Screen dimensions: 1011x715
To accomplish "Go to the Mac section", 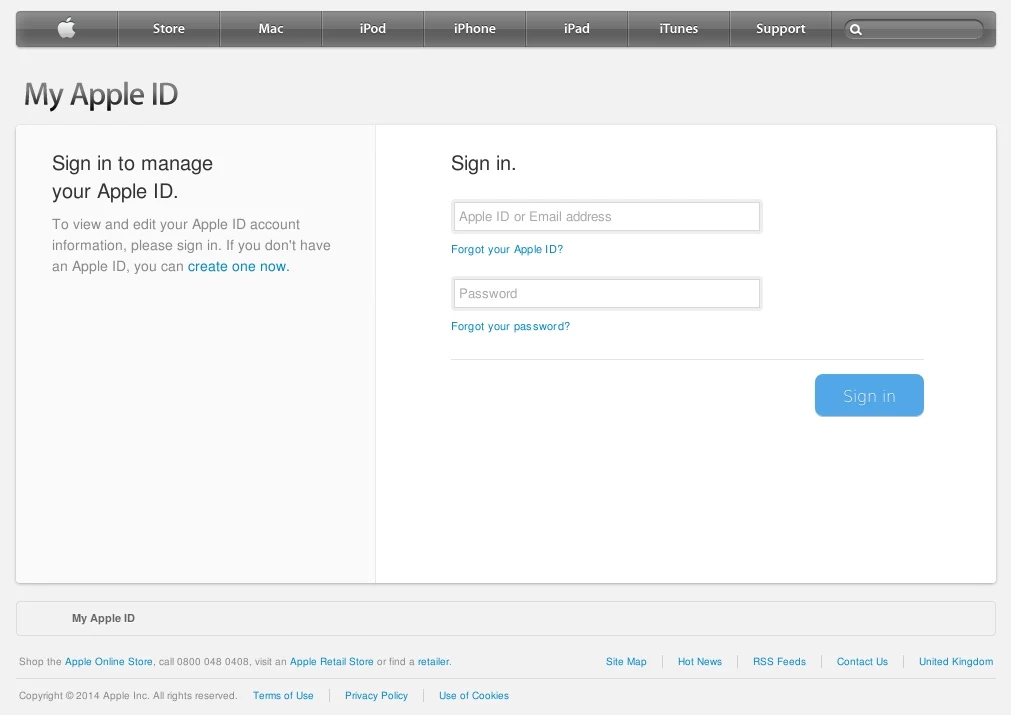I will [271, 28].
